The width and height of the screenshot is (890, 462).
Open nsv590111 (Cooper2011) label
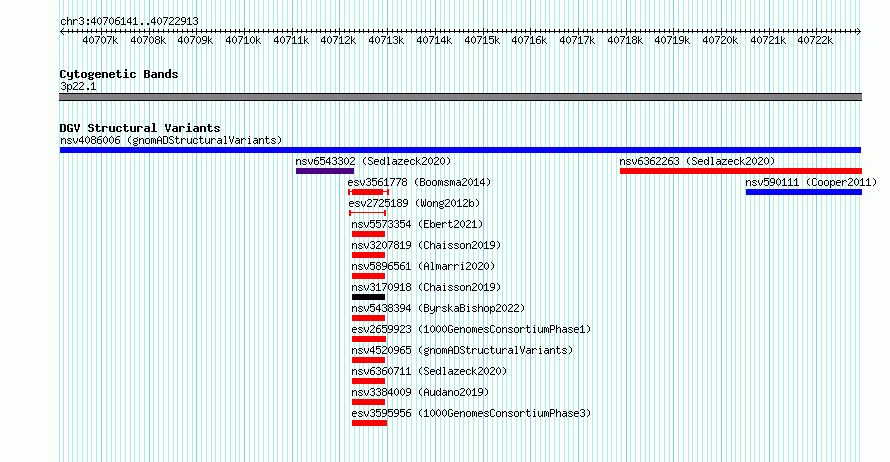click(811, 182)
